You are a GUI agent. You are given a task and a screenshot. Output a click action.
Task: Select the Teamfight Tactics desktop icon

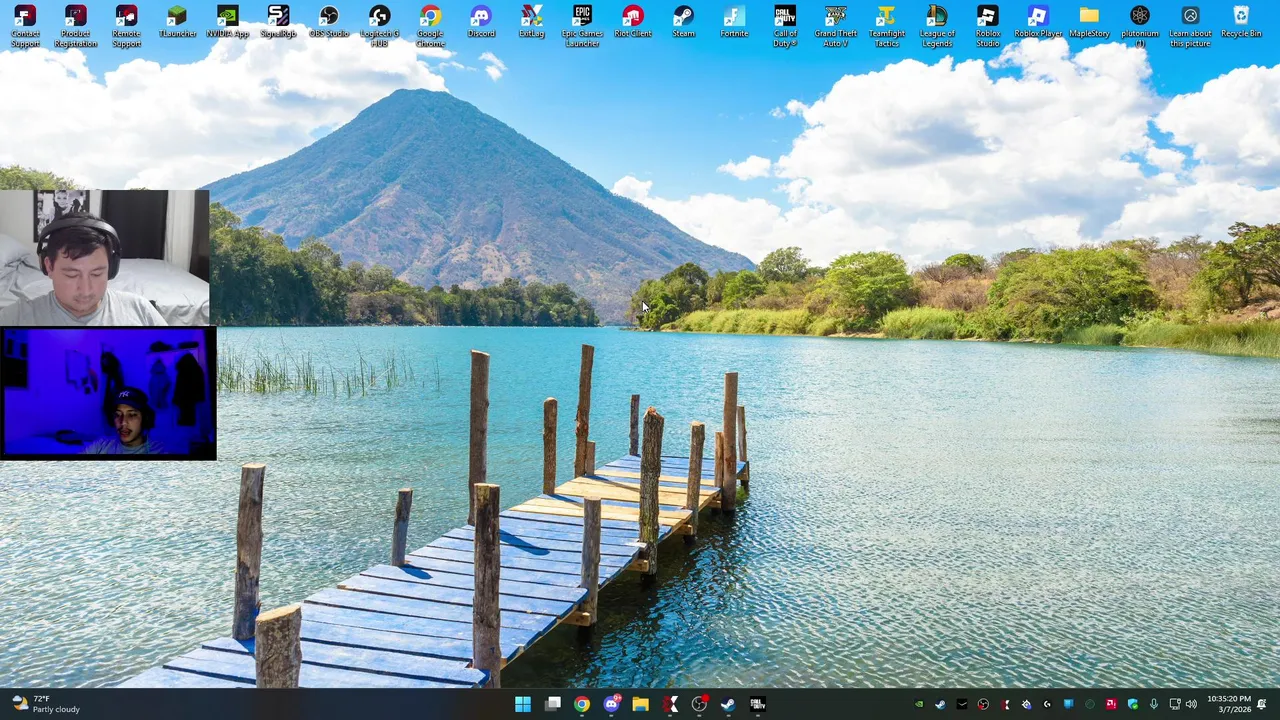(886, 26)
